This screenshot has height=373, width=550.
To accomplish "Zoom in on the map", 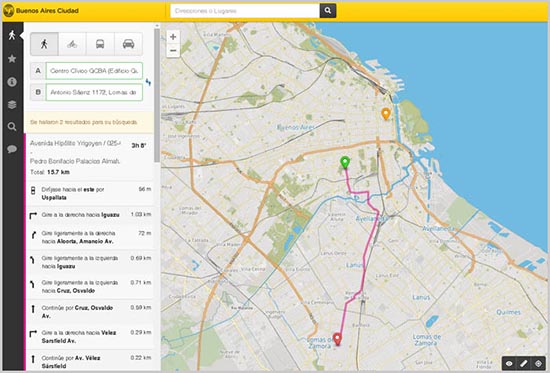I will [173, 37].
